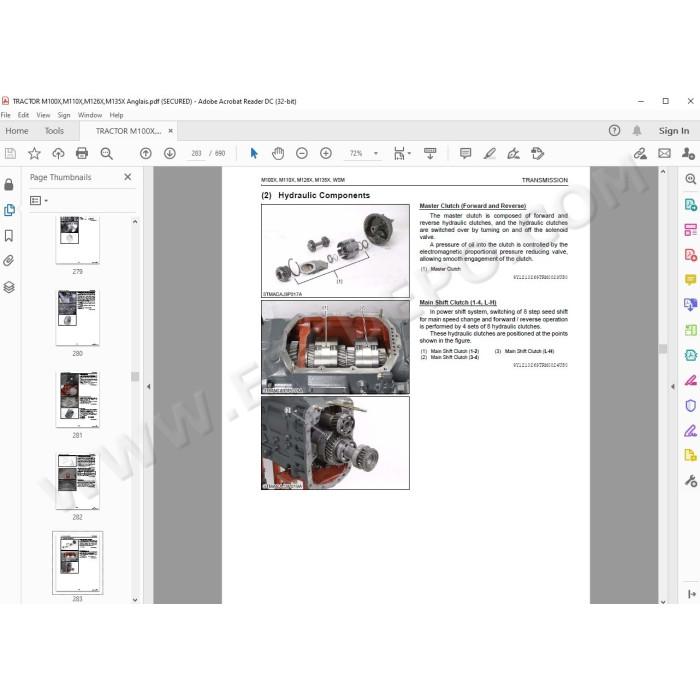Toggle the Layers panel in sidebar
This screenshot has height=700, width=700.
tap(9, 287)
